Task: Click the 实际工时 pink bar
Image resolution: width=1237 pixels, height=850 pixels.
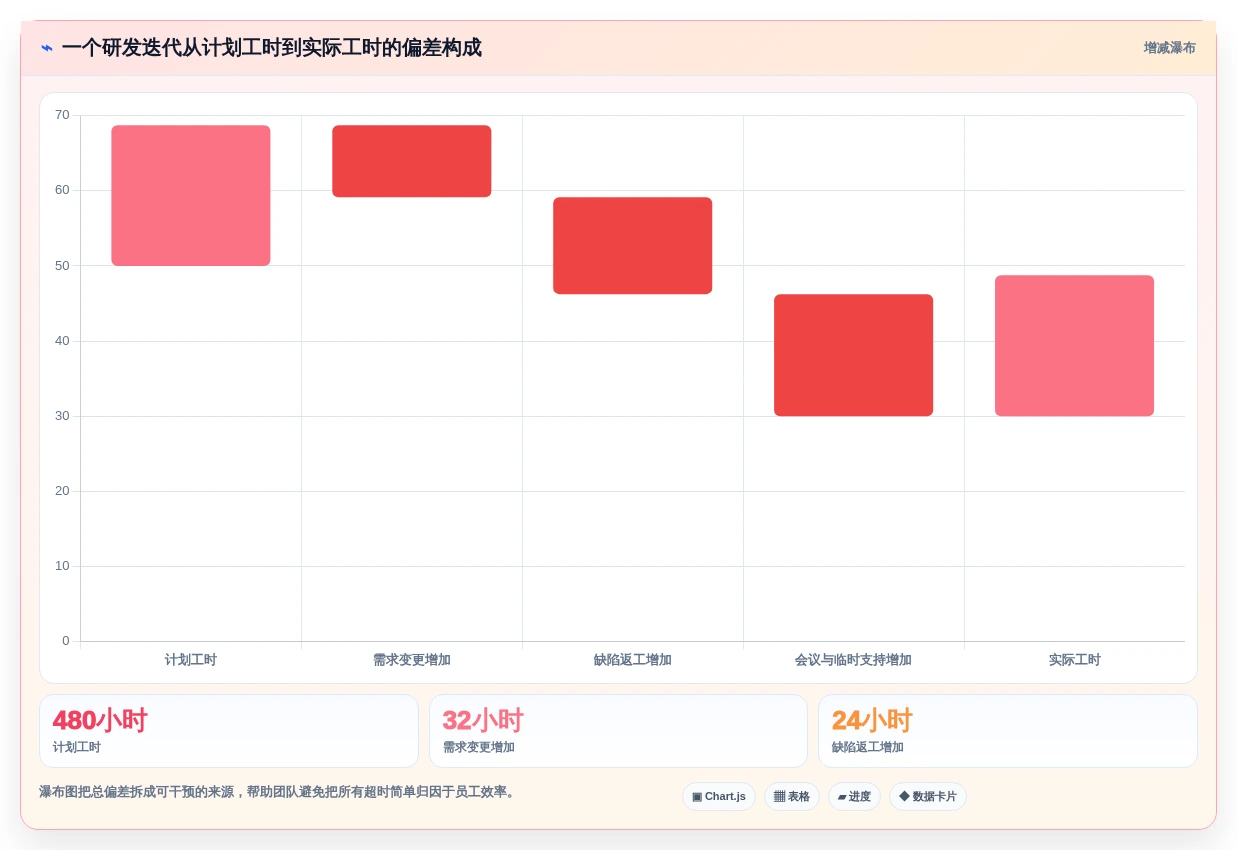Action: [x=1075, y=345]
